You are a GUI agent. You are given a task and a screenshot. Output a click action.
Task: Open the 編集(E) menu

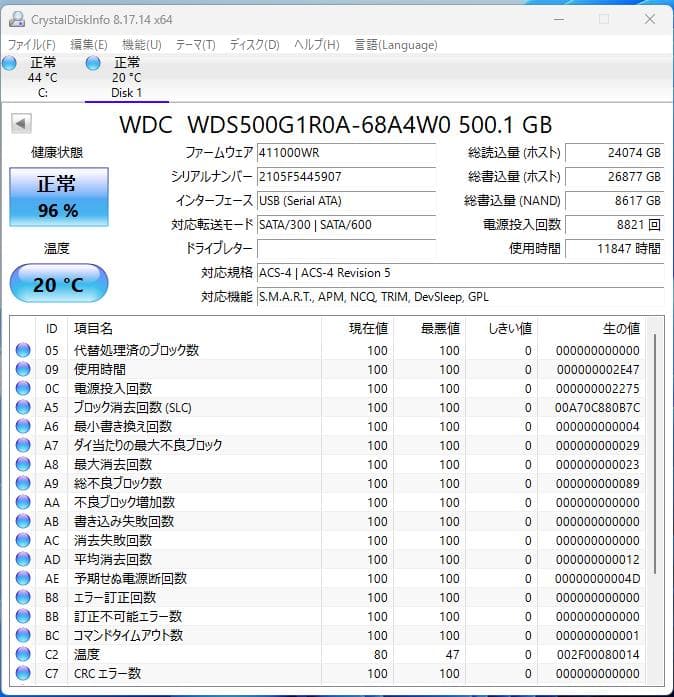click(x=88, y=44)
